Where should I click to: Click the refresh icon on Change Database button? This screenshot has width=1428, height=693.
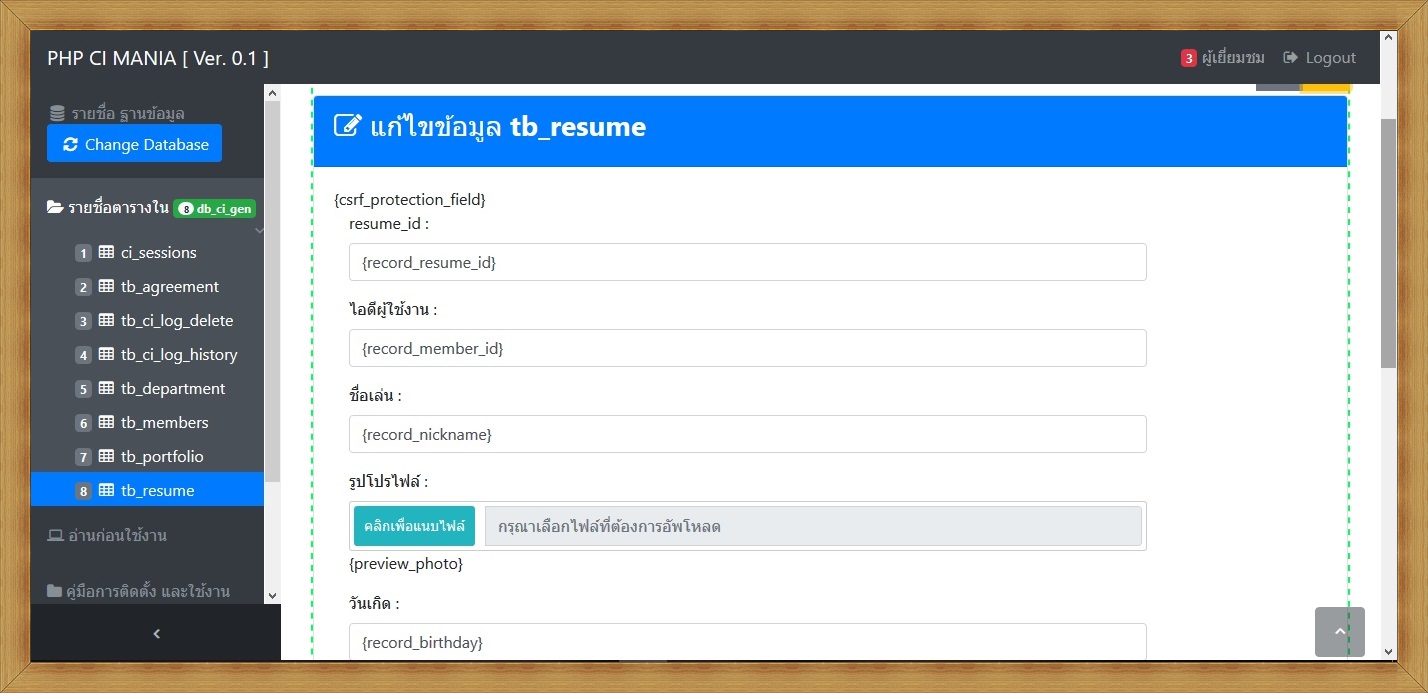[x=69, y=144]
